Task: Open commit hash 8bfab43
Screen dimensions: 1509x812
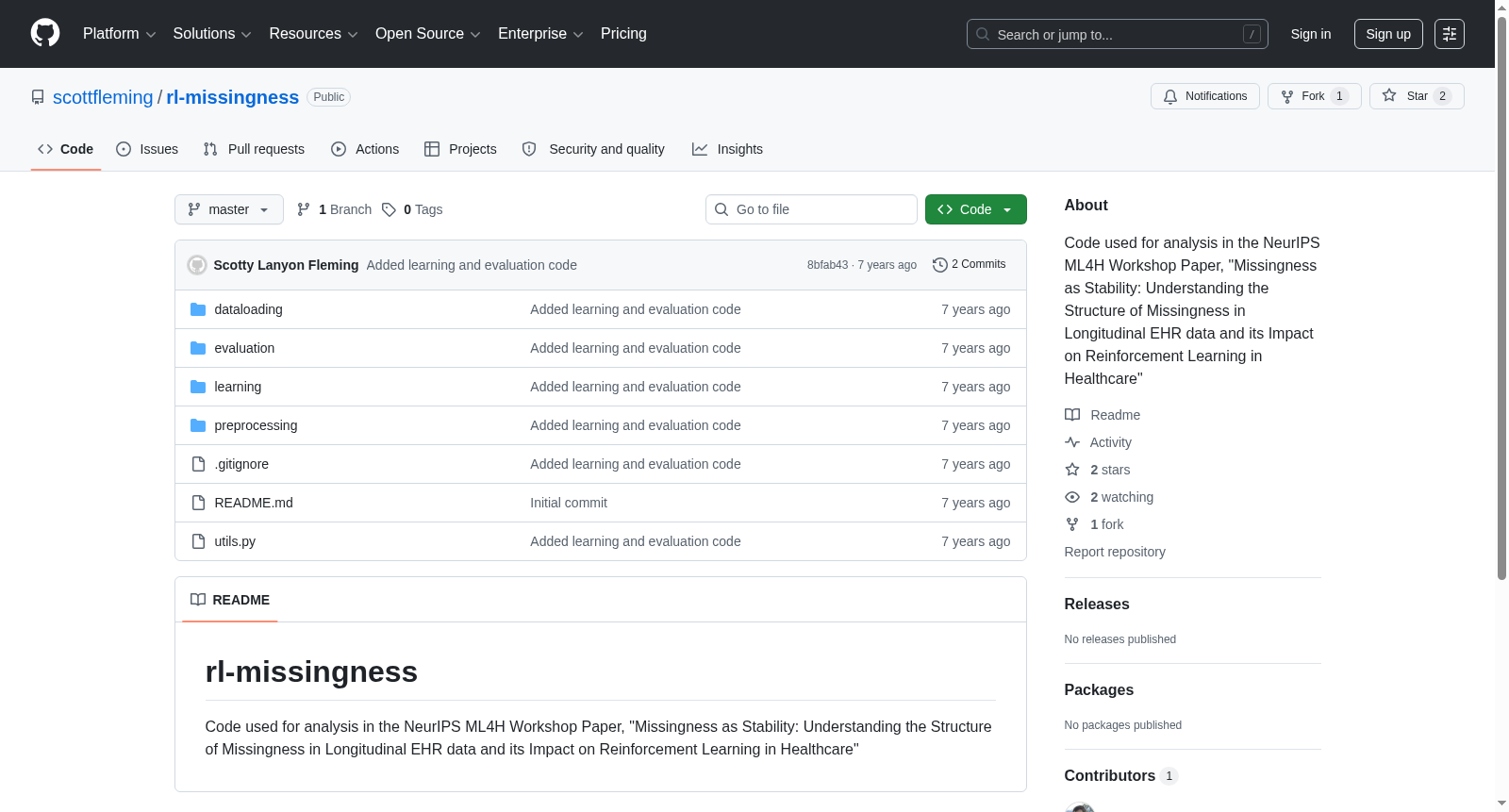Action: pos(827,265)
